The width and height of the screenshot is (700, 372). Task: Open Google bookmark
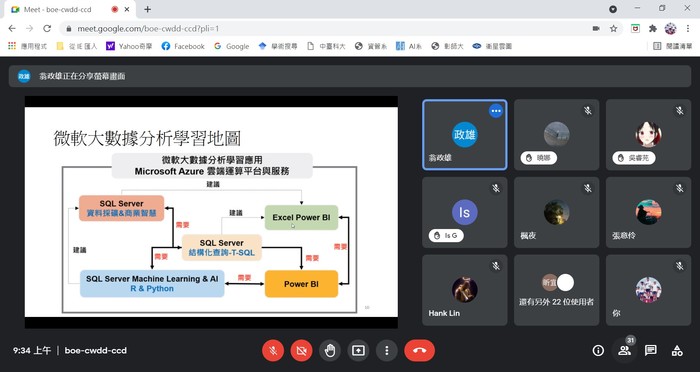231,46
